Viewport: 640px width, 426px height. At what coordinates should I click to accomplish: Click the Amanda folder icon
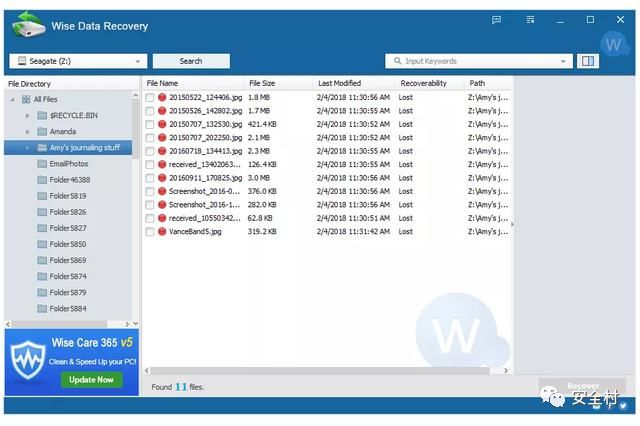click(x=42, y=131)
